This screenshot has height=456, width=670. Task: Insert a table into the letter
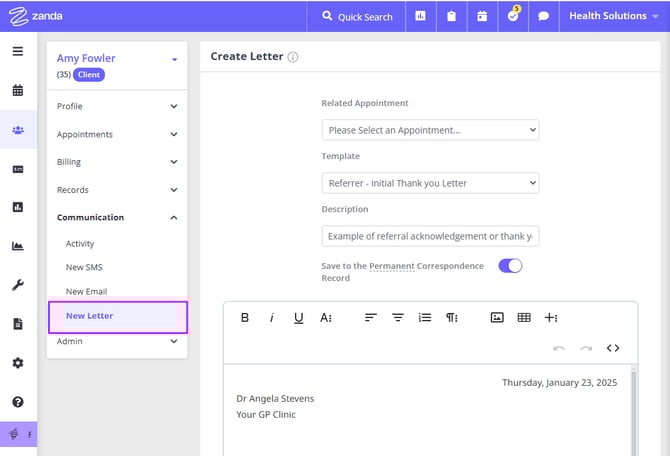(x=524, y=318)
